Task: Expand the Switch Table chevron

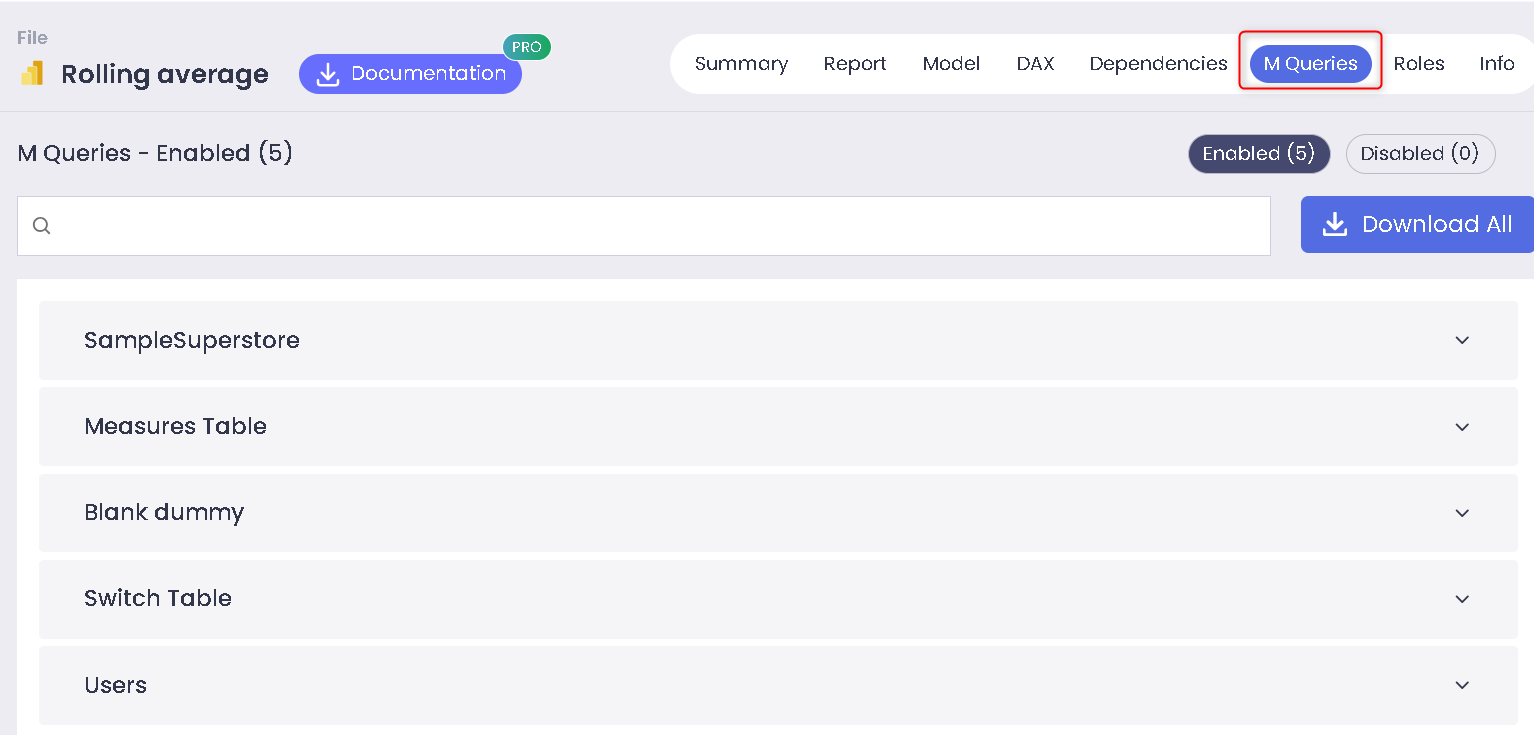Action: click(x=1462, y=599)
